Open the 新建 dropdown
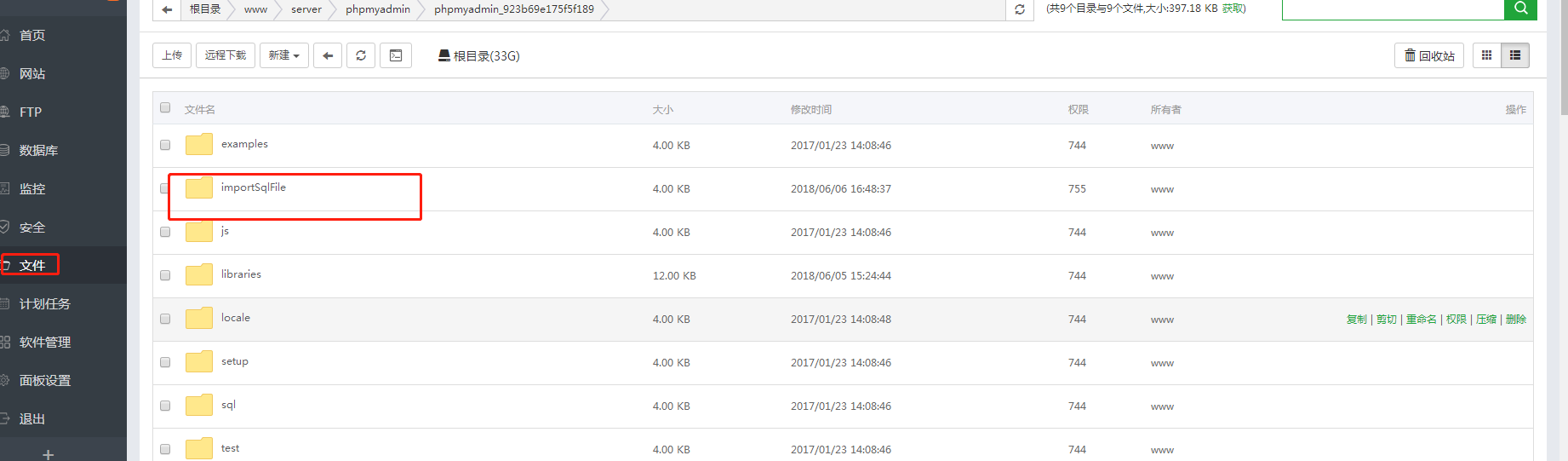 pos(284,55)
